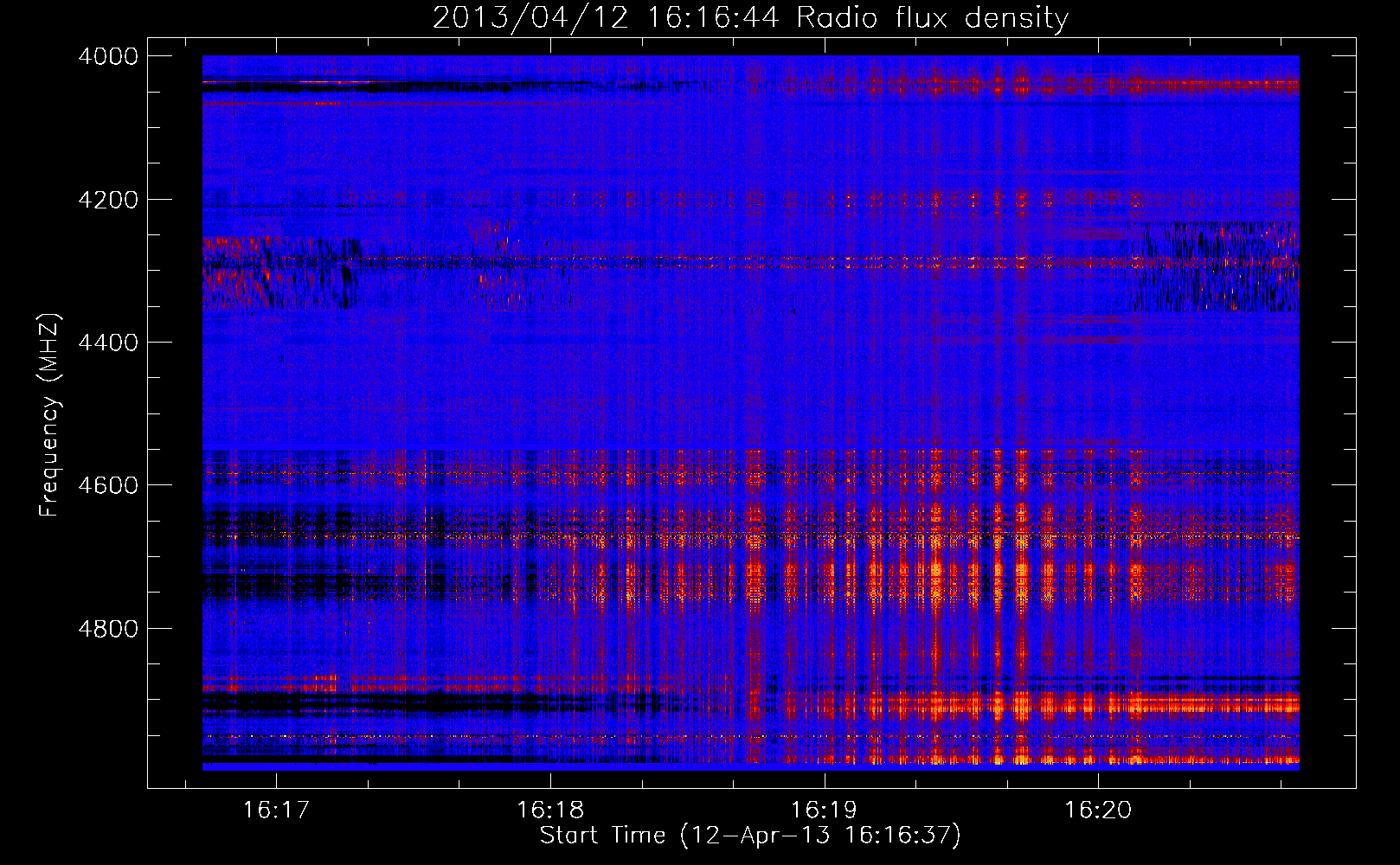Select the 4200 frequency axis label
This screenshot has height=865, width=1400.
[x=108, y=200]
